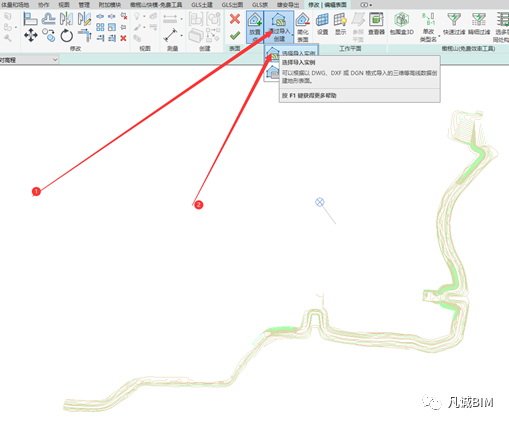
Task: Select the Modify | Edit Surface tab
Action: click(x=327, y=5)
